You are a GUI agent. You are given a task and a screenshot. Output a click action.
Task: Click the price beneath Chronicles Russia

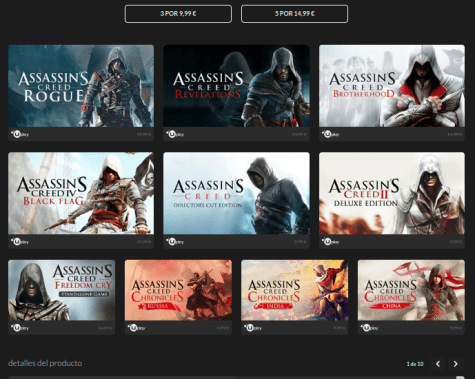pyautogui.click(x=223, y=328)
